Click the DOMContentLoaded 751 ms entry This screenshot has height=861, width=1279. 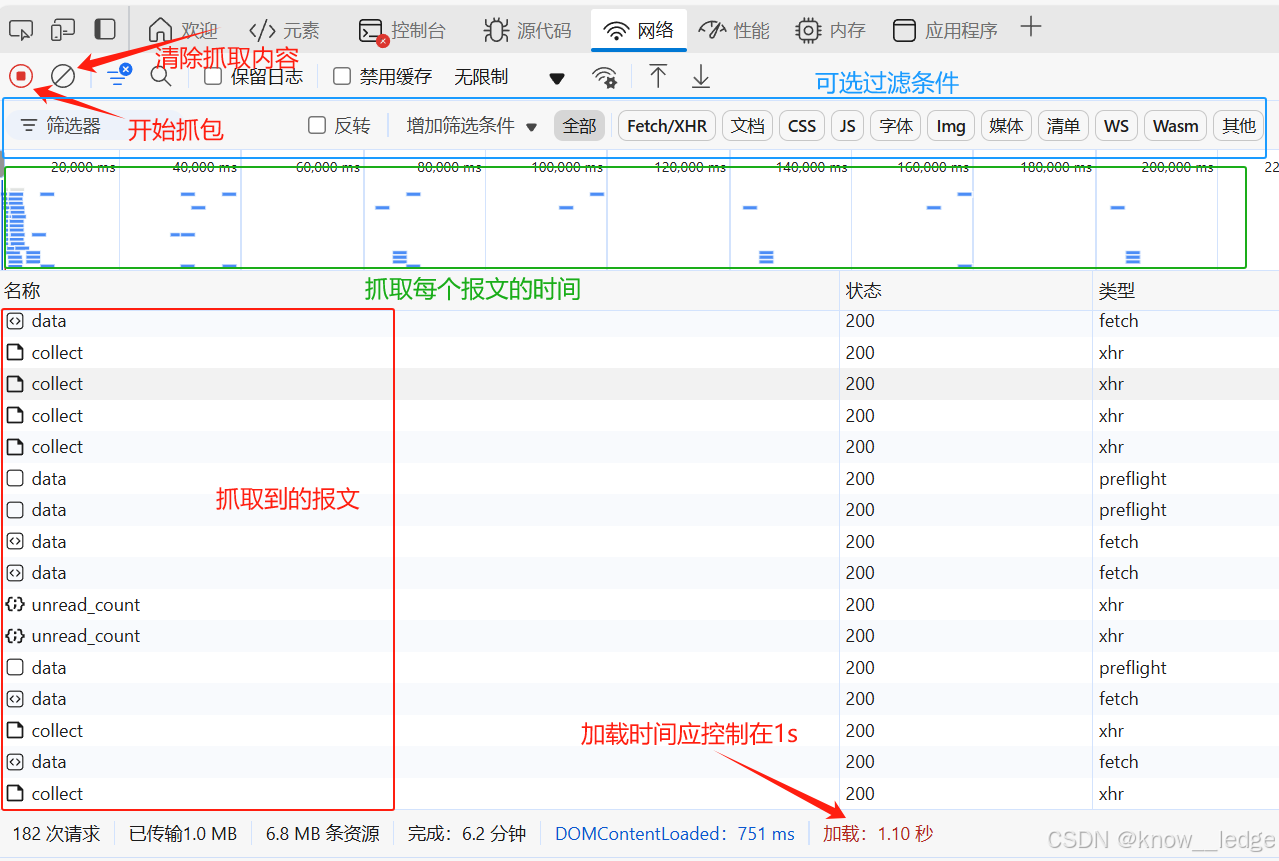[675, 833]
